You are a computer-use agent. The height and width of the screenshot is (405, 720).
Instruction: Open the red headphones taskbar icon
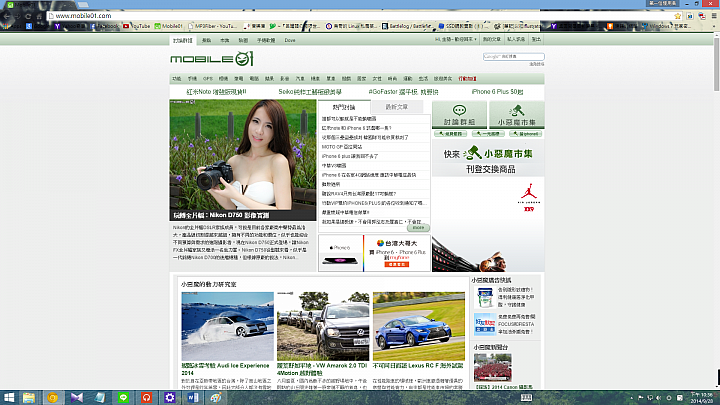point(146,398)
